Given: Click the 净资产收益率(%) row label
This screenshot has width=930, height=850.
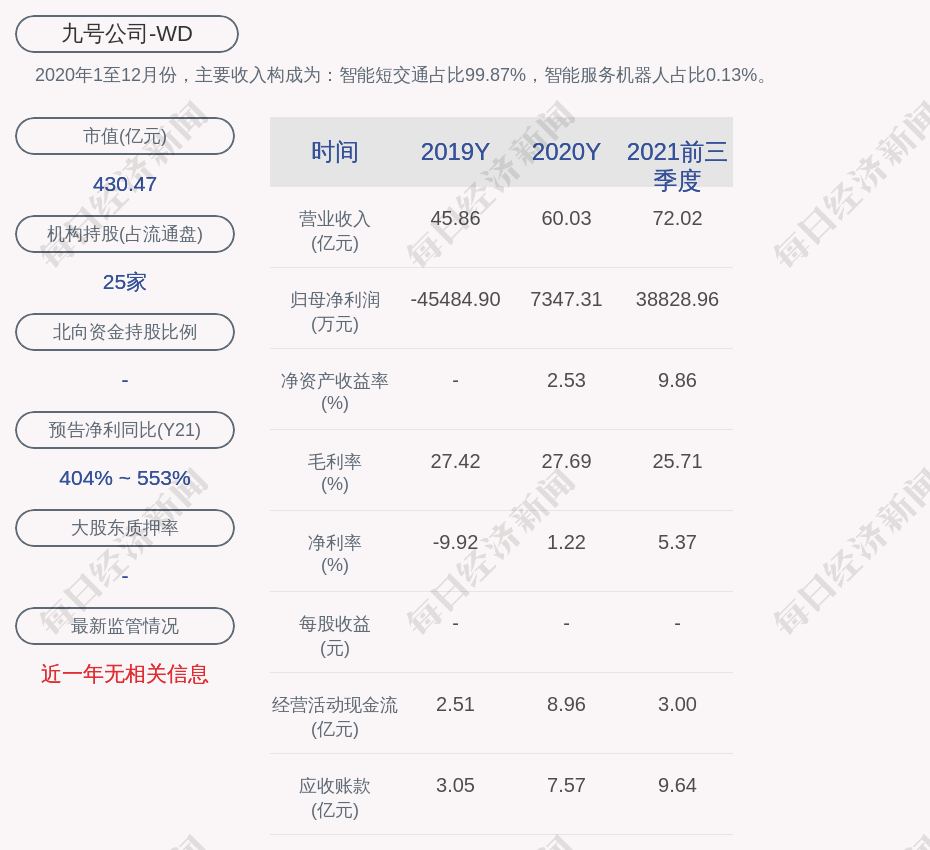Looking at the screenshot, I should (335, 392).
